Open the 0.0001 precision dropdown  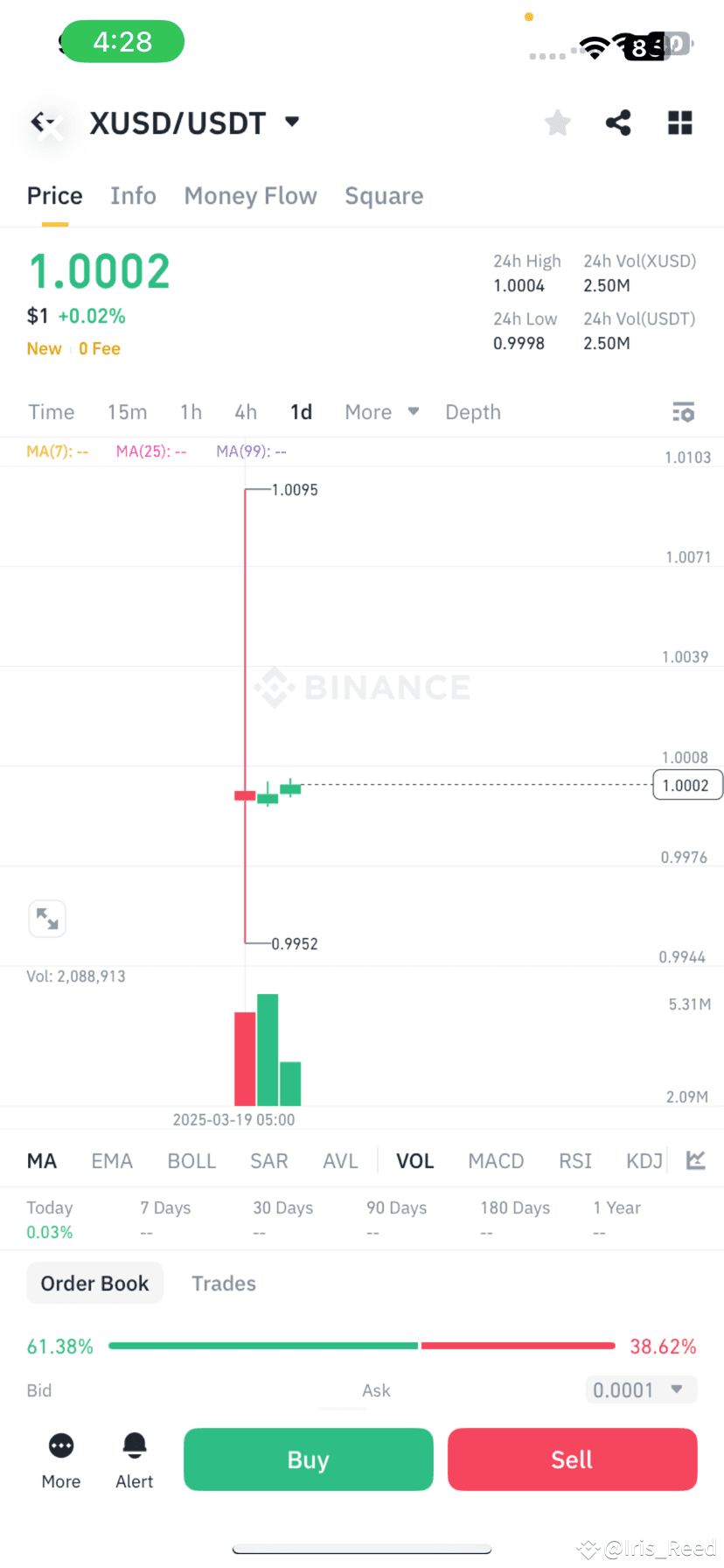tap(641, 1389)
